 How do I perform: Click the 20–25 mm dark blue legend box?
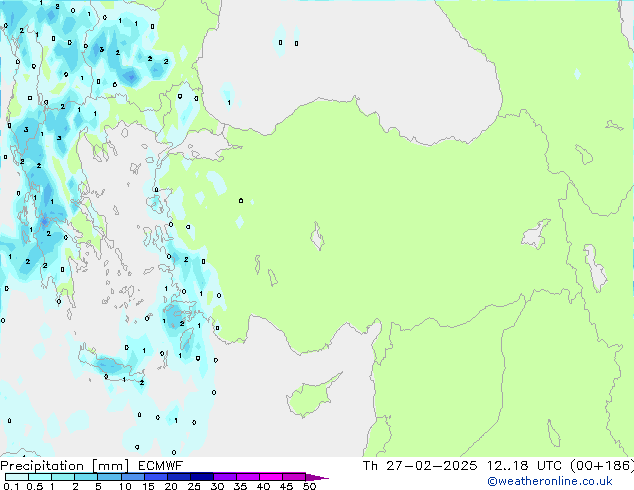pos(178,477)
